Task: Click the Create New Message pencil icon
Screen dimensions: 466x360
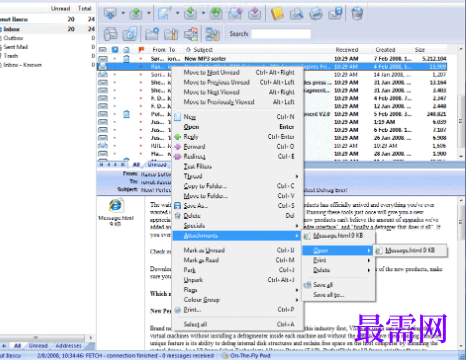Action: (x=165, y=14)
